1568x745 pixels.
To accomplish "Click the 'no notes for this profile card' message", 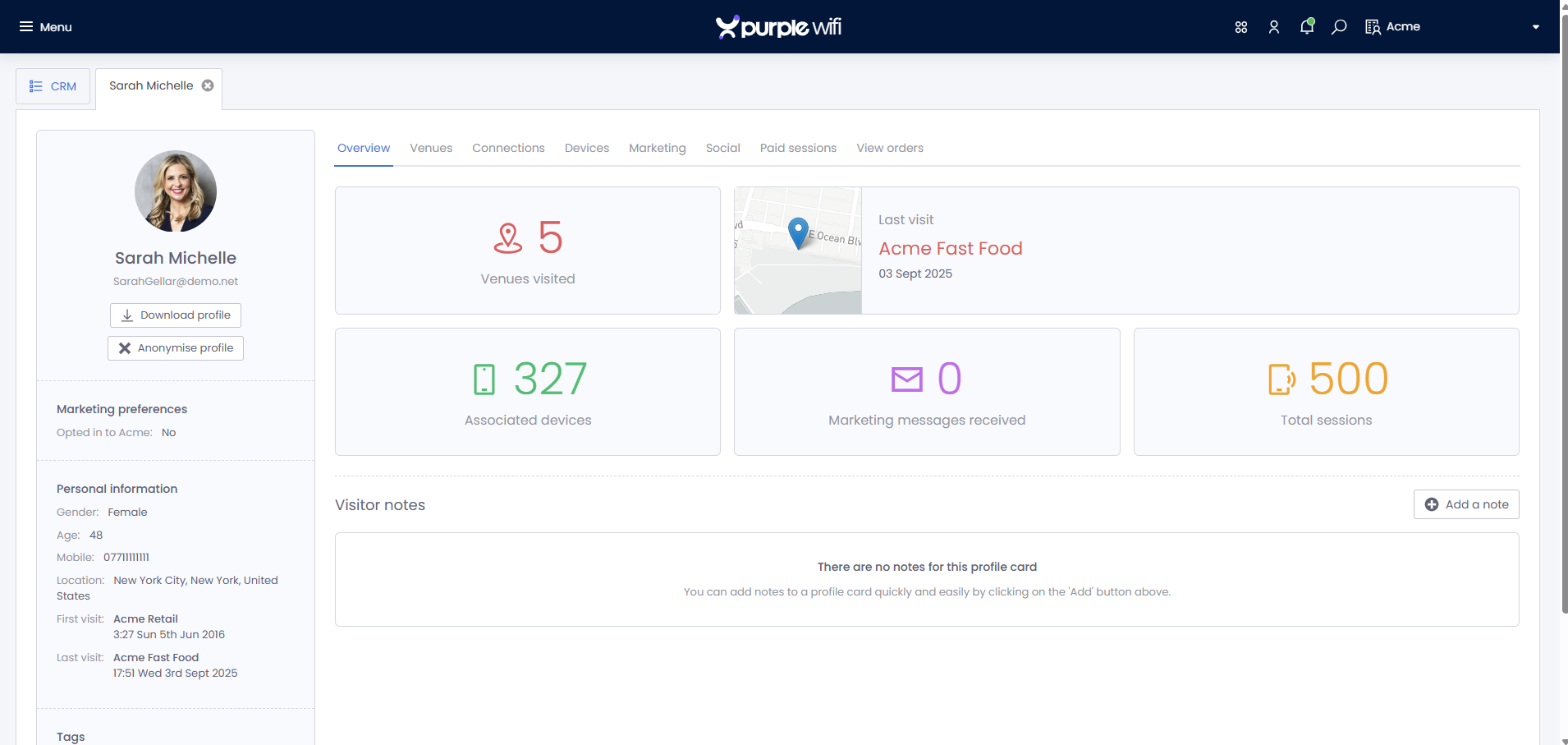I will click(927, 567).
